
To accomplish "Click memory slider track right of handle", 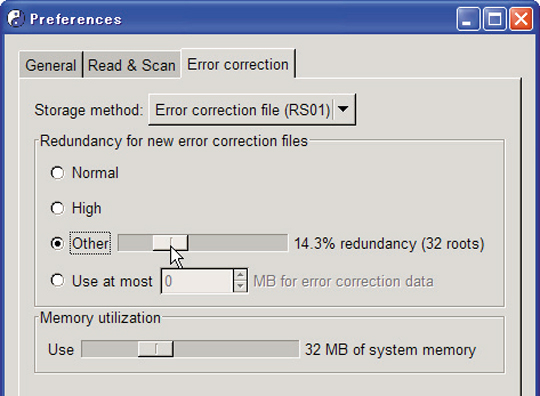I will (x=236, y=349).
